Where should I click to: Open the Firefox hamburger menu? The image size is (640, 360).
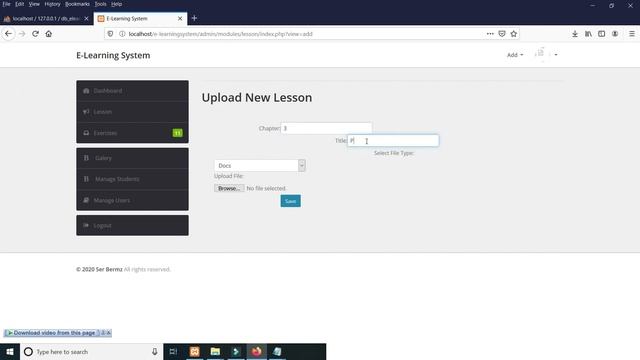(631, 34)
